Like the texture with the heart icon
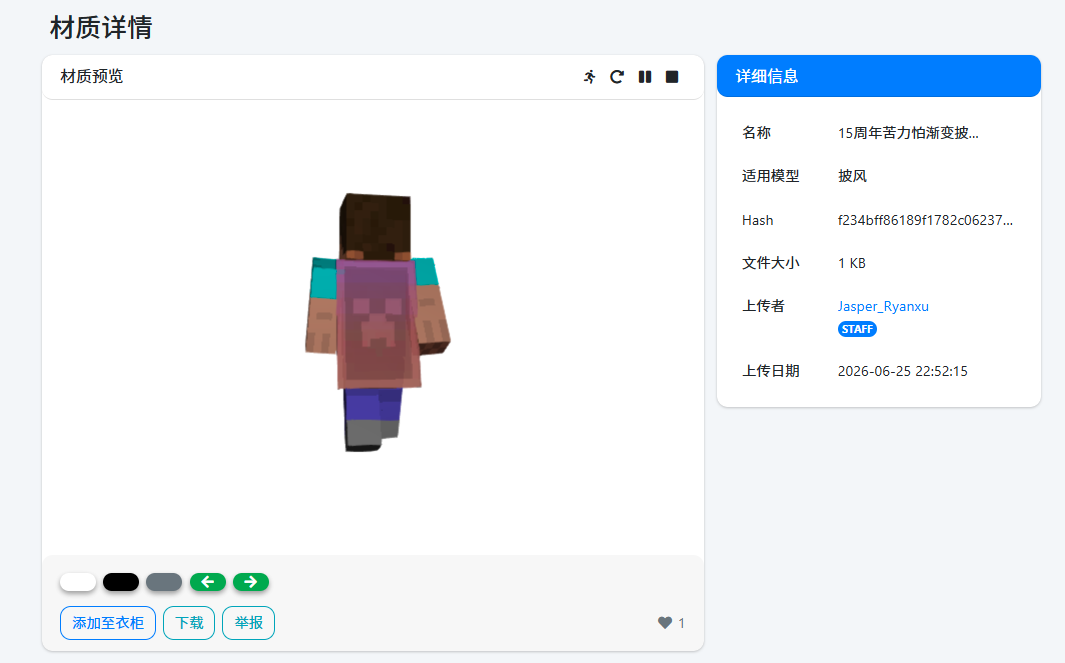Image resolution: width=1065 pixels, height=663 pixels. (665, 622)
